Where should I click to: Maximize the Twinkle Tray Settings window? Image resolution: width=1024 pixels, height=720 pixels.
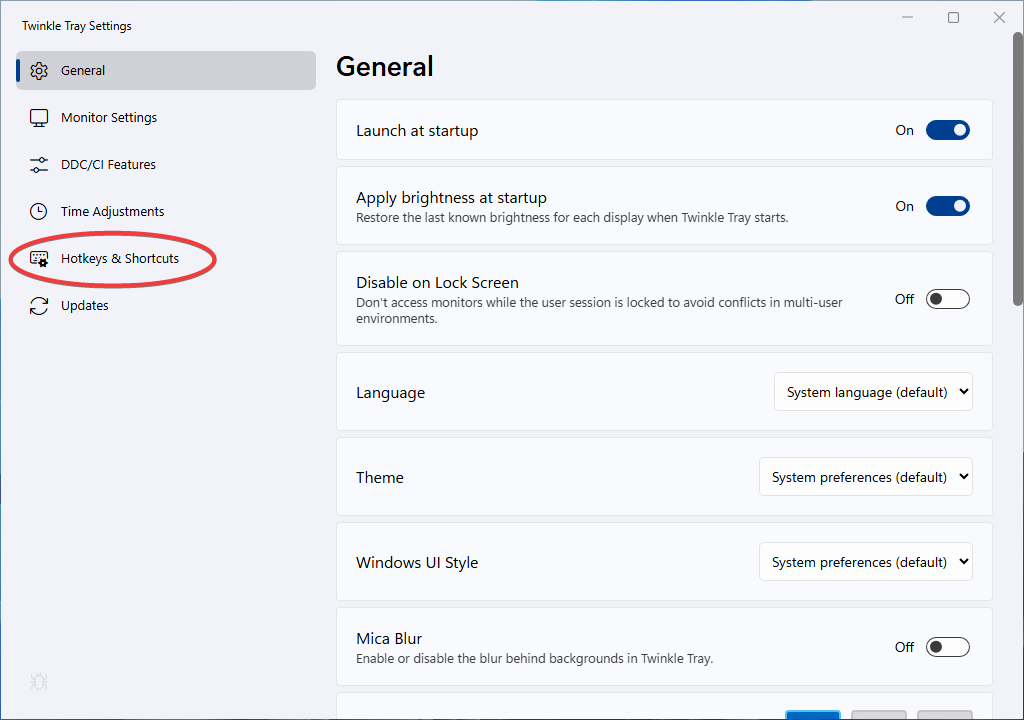953,17
